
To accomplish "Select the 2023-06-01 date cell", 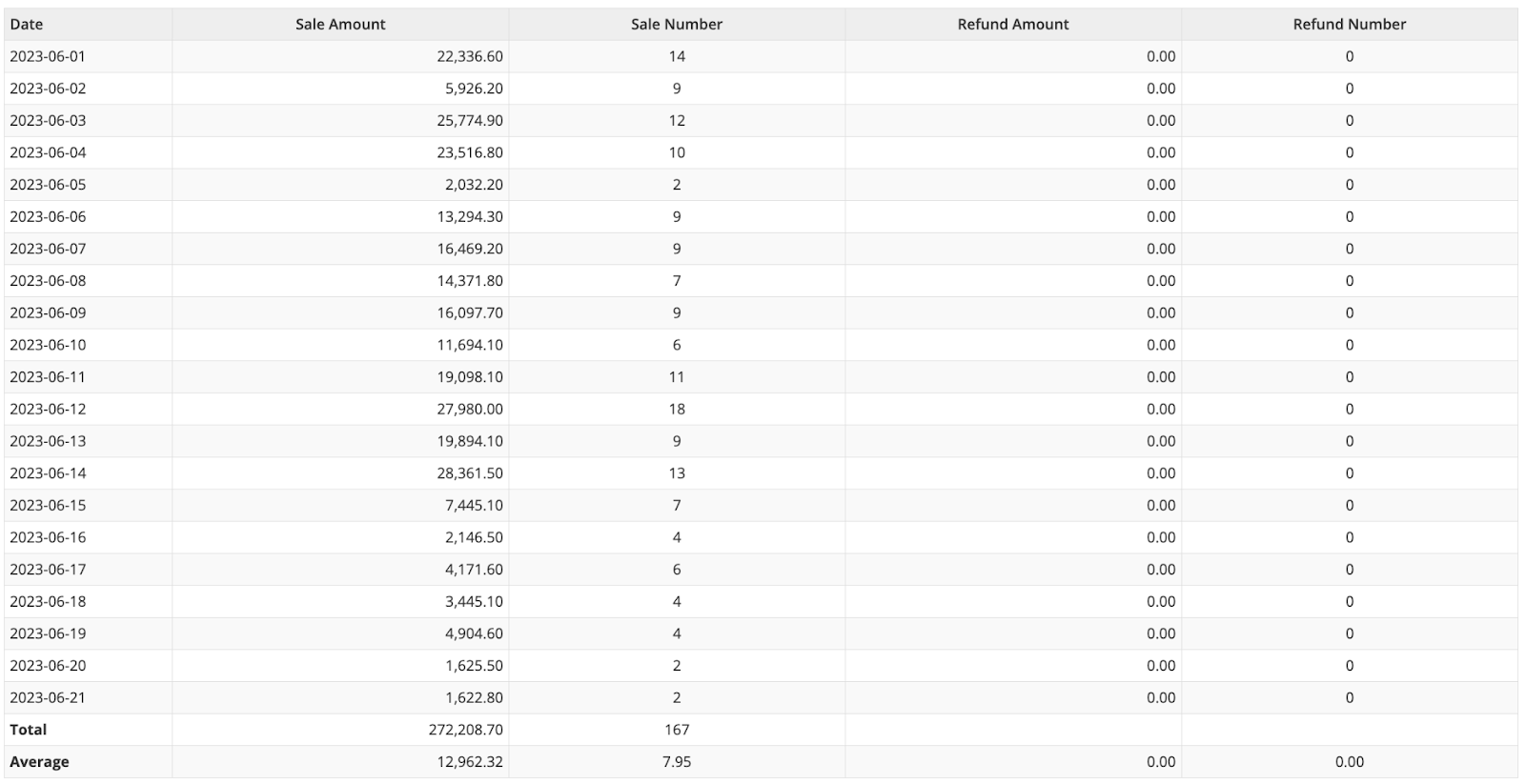I will point(48,56).
